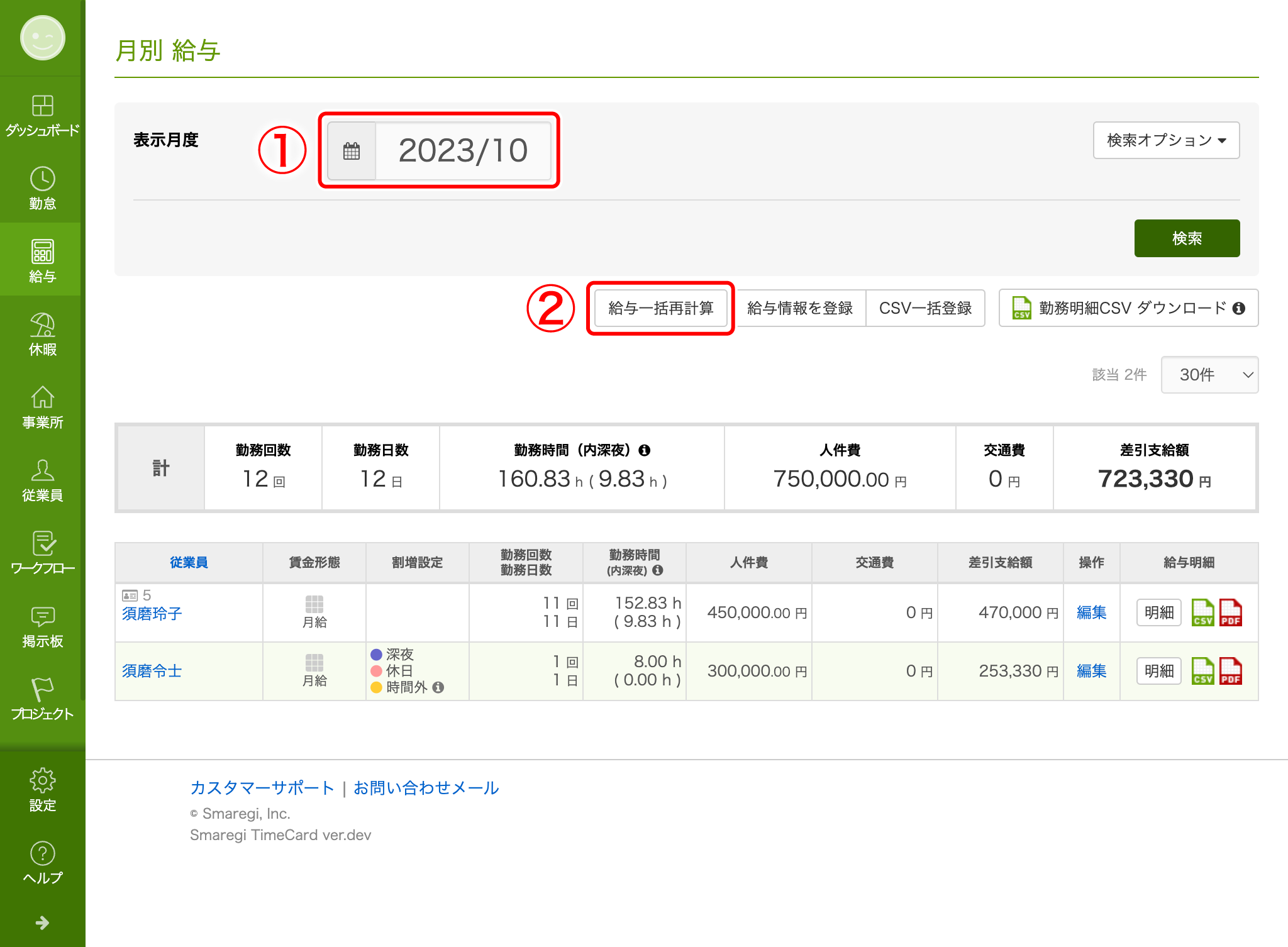Open 設定 settings in sidebar
Screen dimensions: 1288x947
42,790
